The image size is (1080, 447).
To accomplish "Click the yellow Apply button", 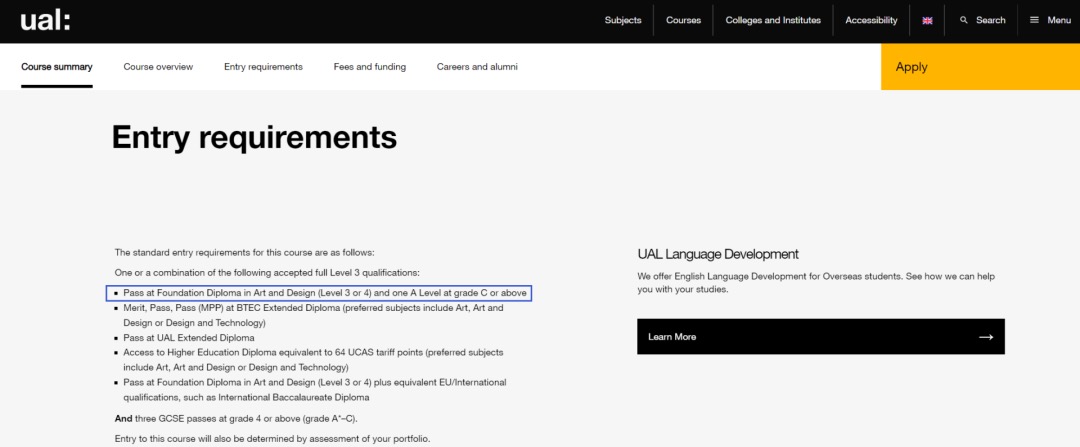I will click(980, 67).
